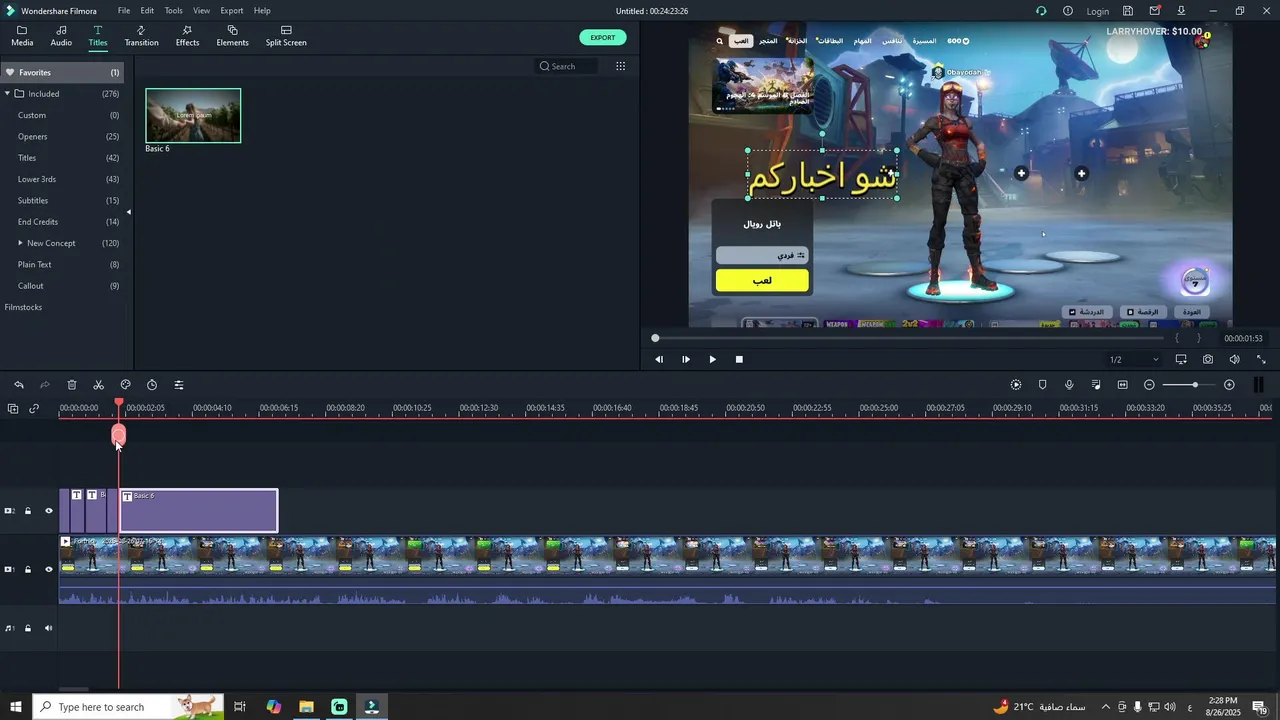This screenshot has width=1280, height=720.
Task: Open the Tools menu
Action: click(x=174, y=11)
